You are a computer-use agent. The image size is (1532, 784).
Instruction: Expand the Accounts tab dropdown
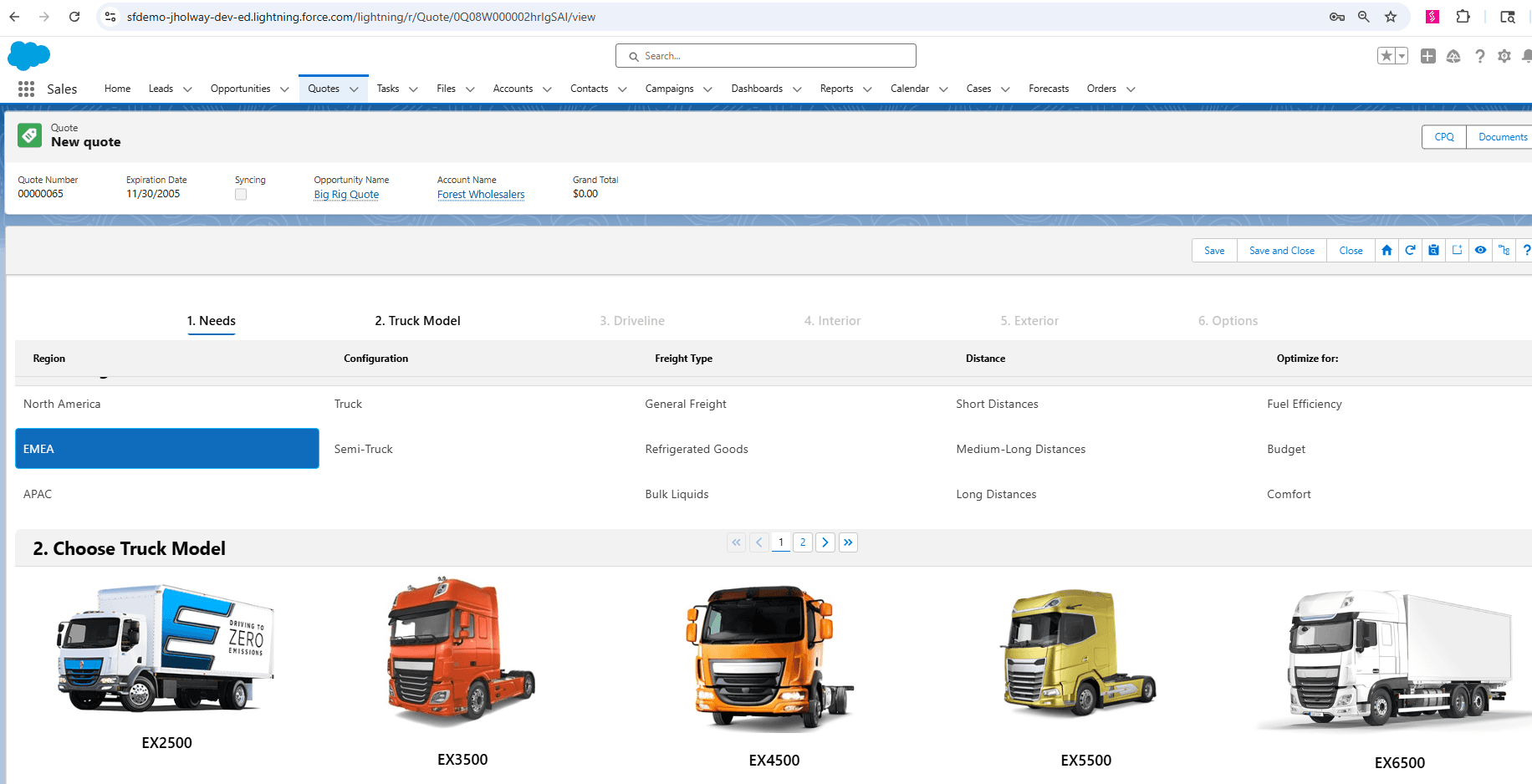pos(547,89)
